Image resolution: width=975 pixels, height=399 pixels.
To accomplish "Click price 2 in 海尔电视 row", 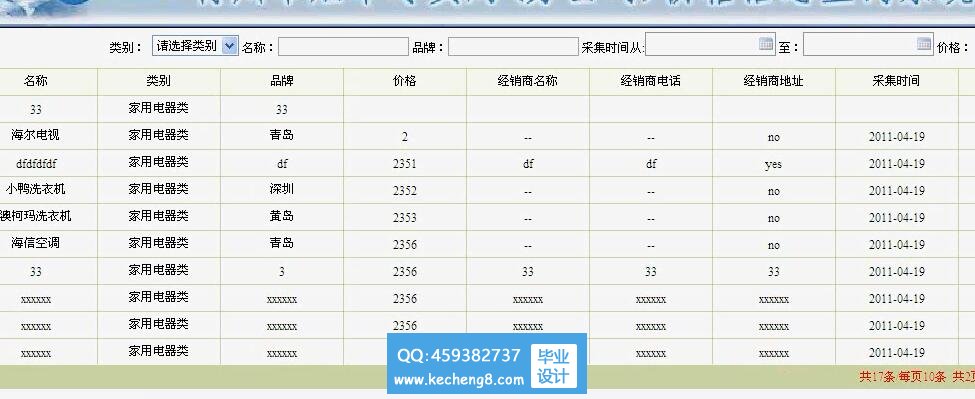I will 405,137.
